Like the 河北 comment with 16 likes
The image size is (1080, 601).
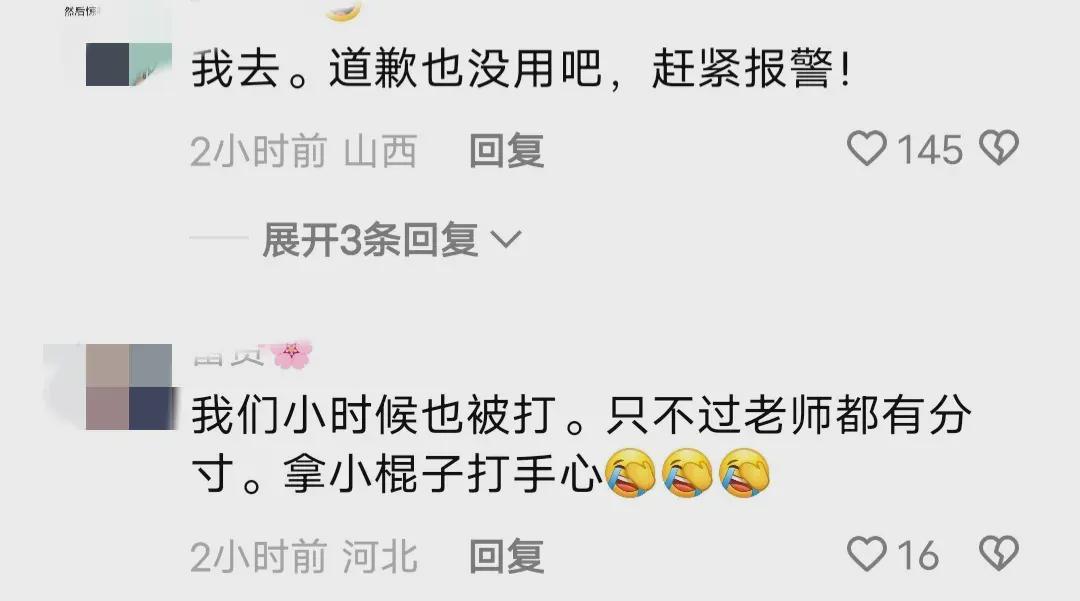[x=866, y=553]
